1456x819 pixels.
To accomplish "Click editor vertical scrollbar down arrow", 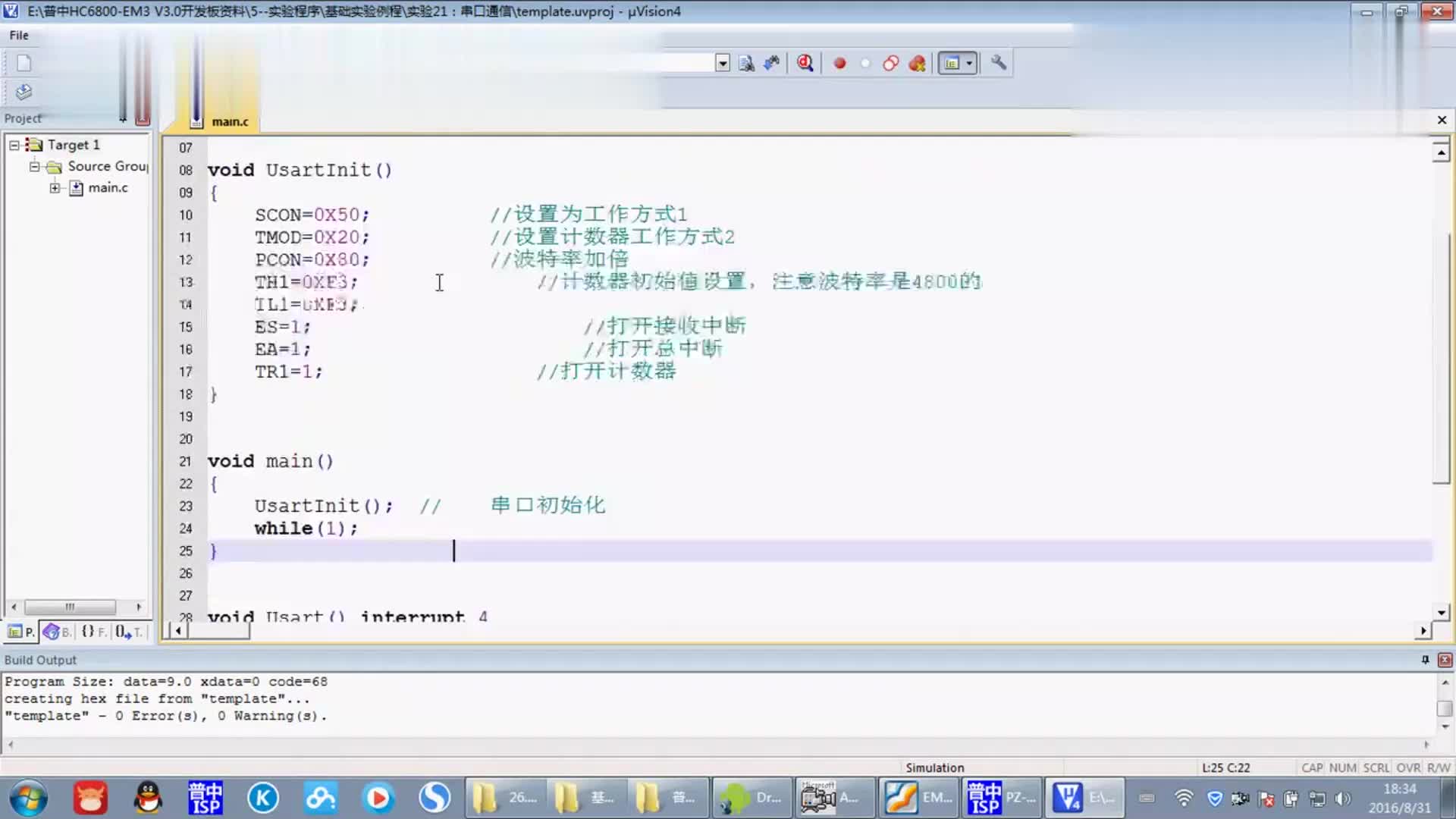I will pyautogui.click(x=1441, y=612).
